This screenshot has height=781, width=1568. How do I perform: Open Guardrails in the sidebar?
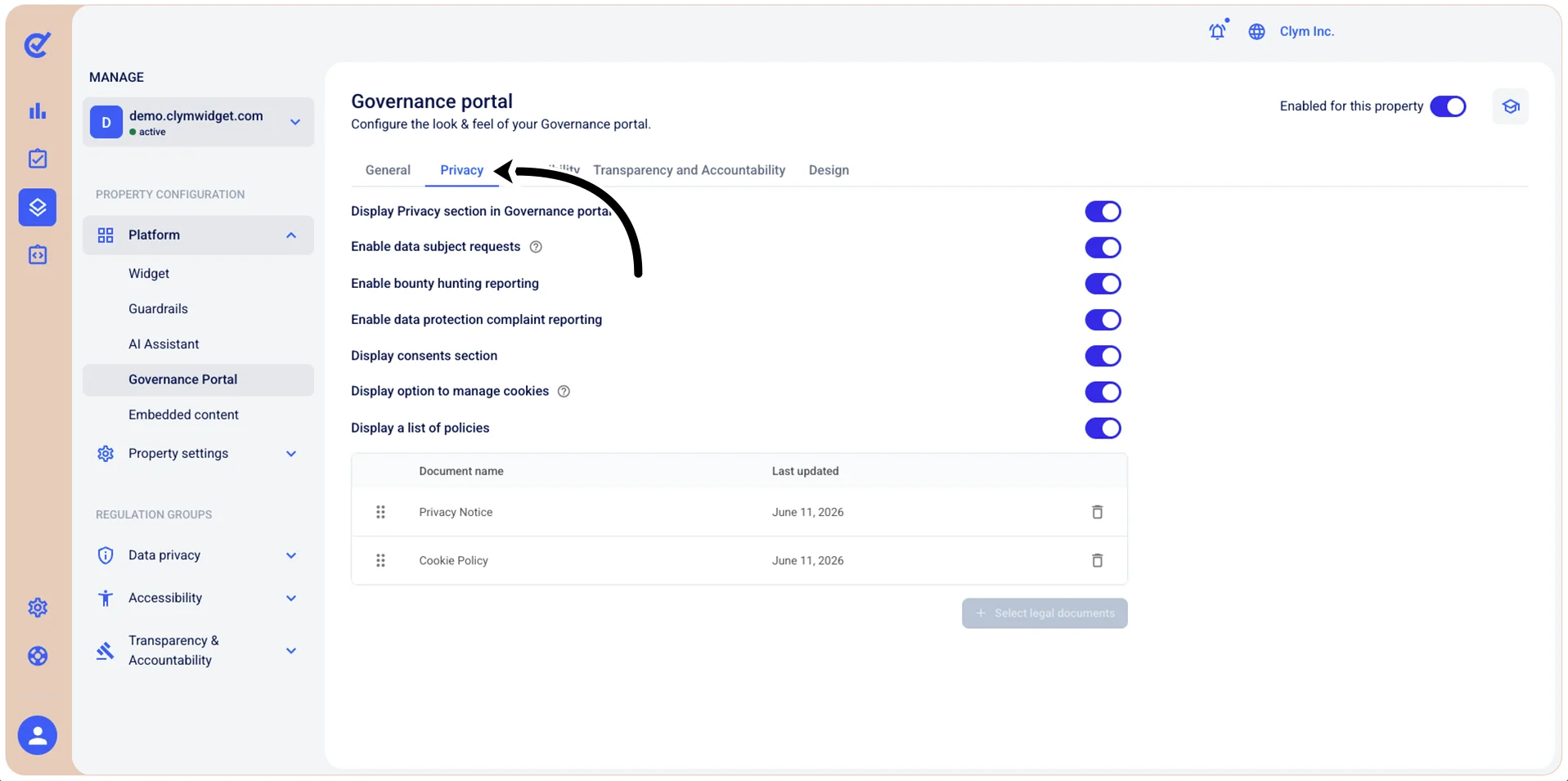(x=158, y=309)
